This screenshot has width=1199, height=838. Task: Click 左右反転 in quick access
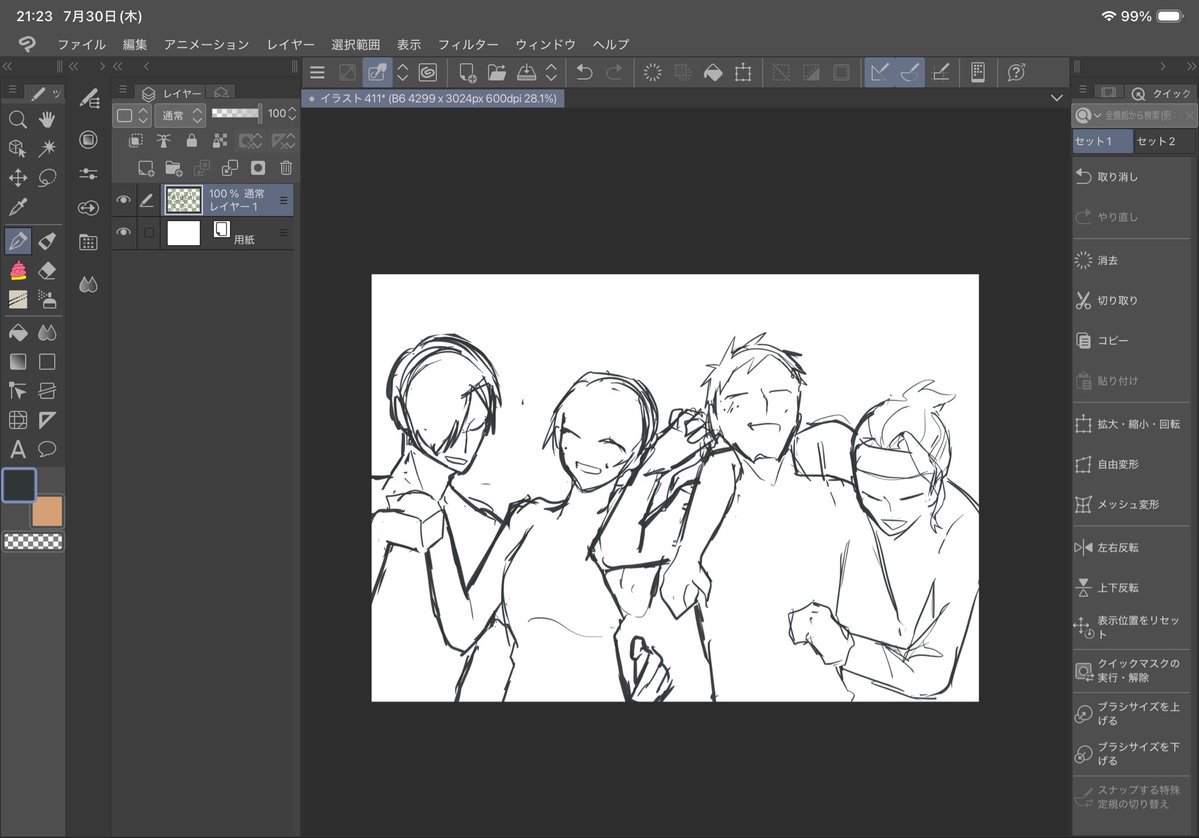pos(1132,547)
